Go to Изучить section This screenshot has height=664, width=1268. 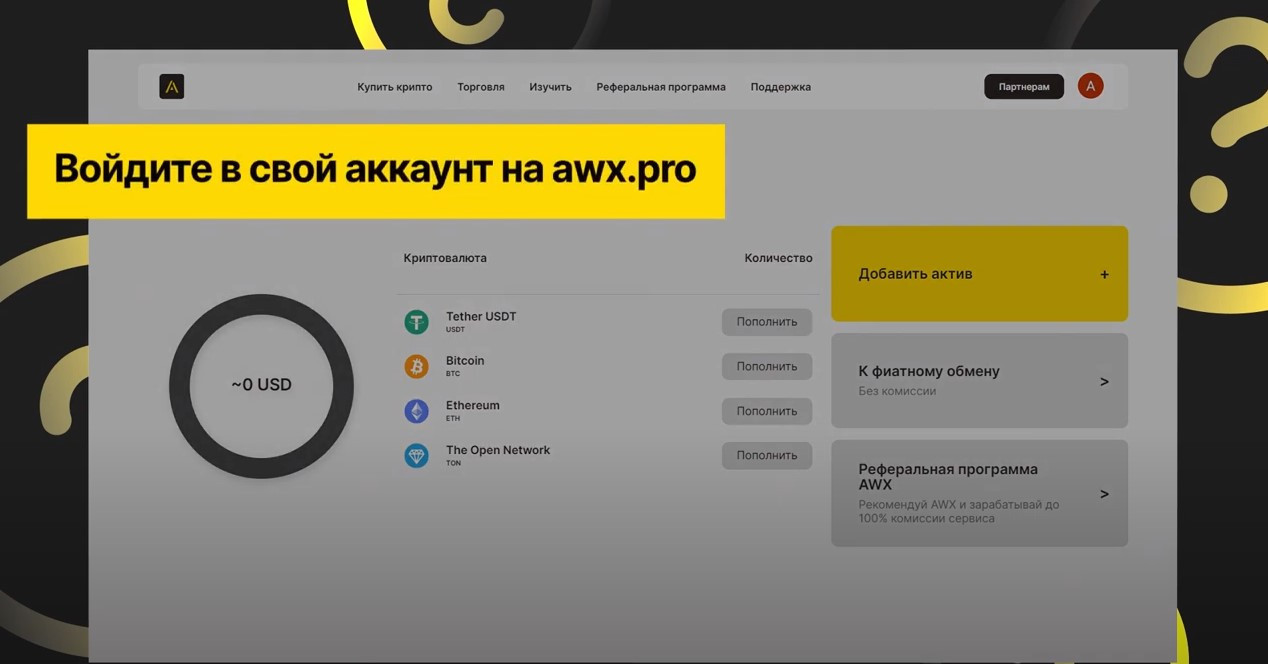(x=550, y=87)
